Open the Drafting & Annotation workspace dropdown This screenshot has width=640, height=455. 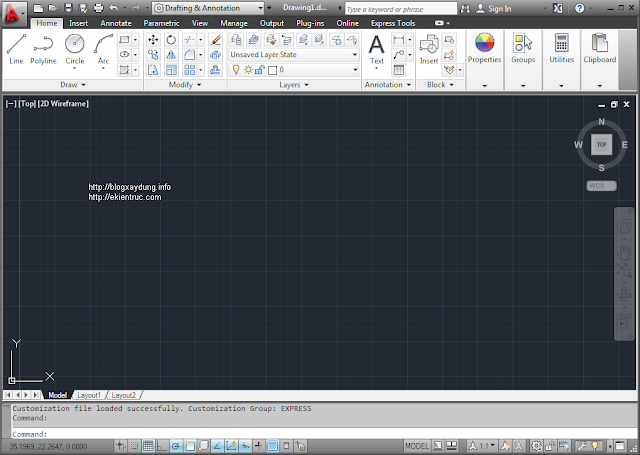(x=209, y=8)
